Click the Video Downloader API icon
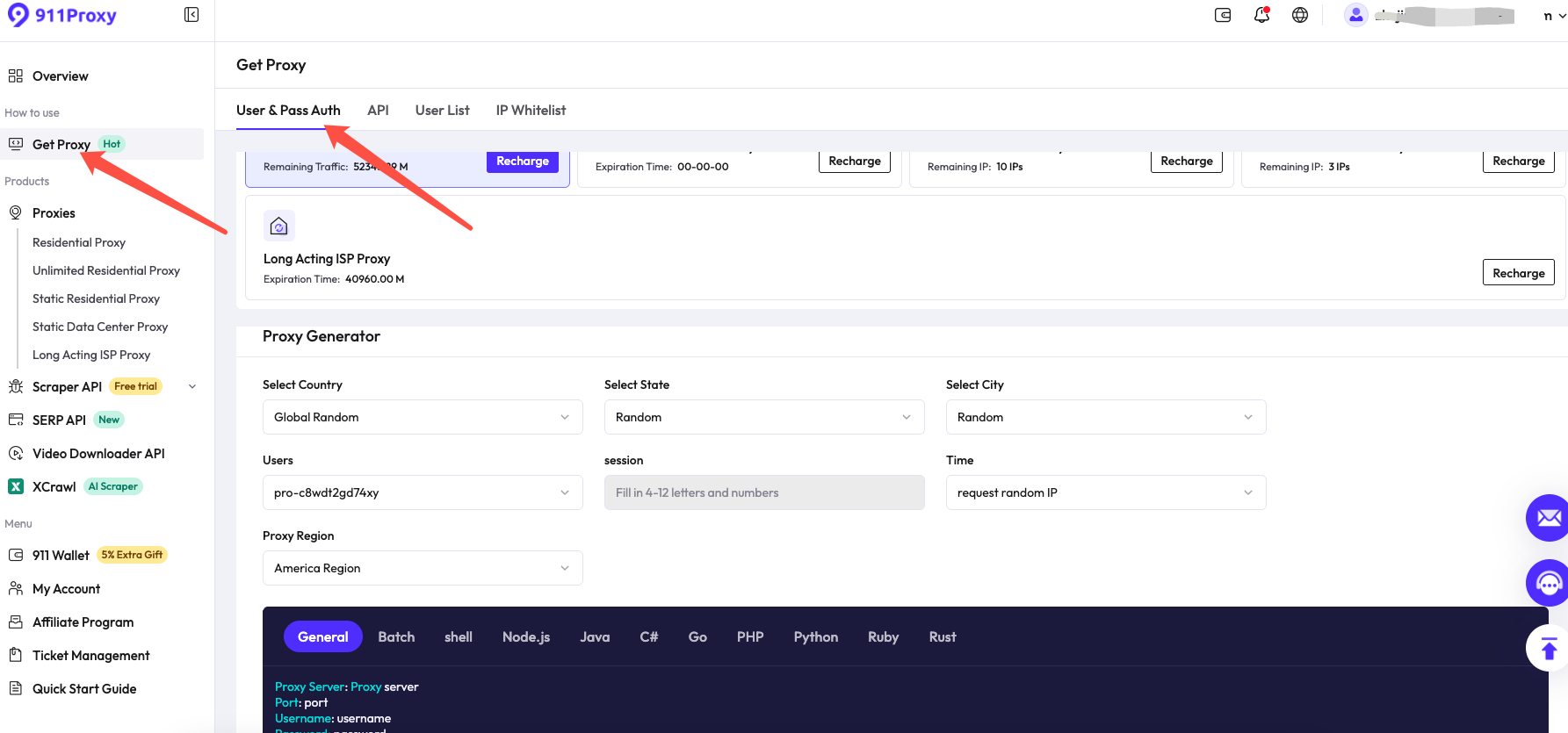The height and width of the screenshot is (733, 1568). click(x=16, y=453)
